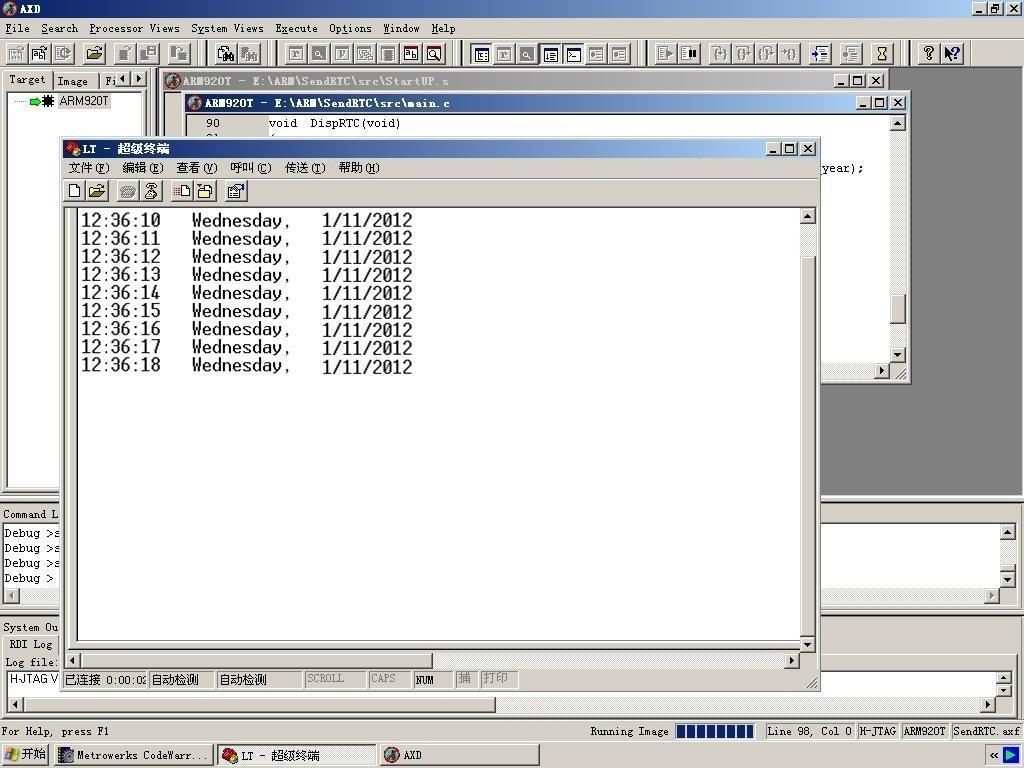This screenshot has height=768, width=1024.
Task: Click the Send file icon in HyperTerminal
Action: (x=182, y=191)
